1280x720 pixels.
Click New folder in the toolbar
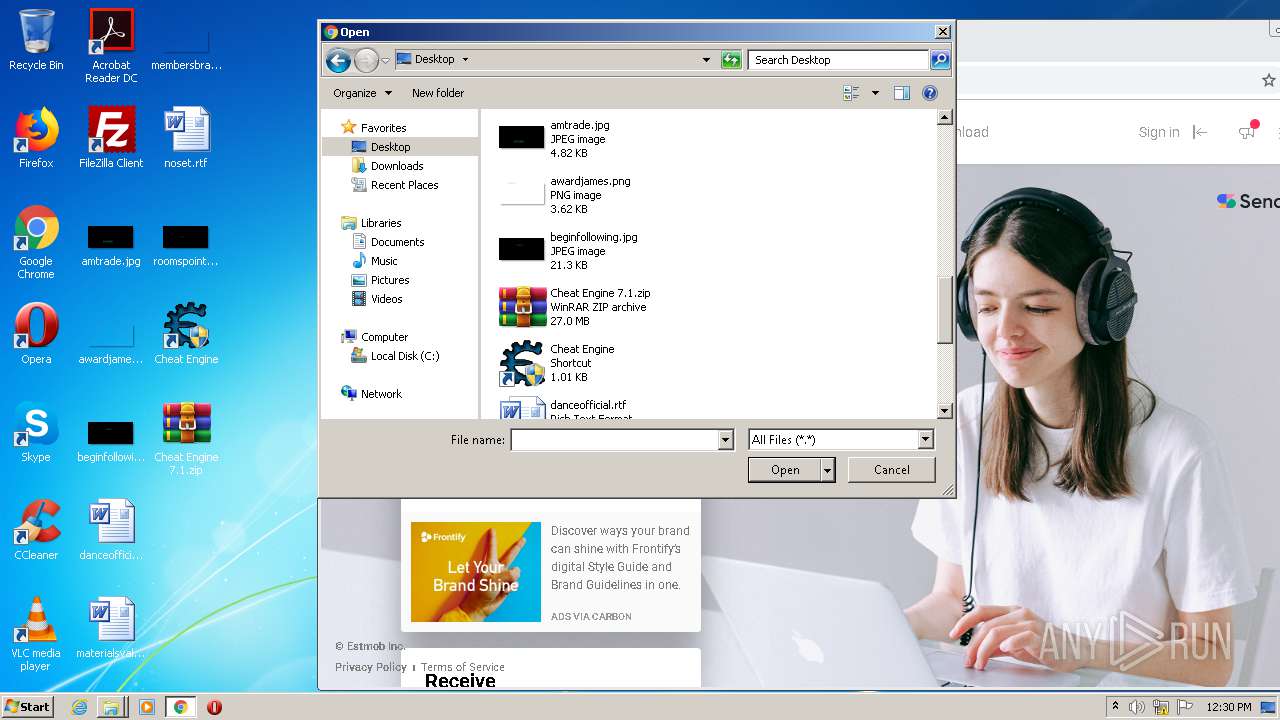(x=438, y=93)
